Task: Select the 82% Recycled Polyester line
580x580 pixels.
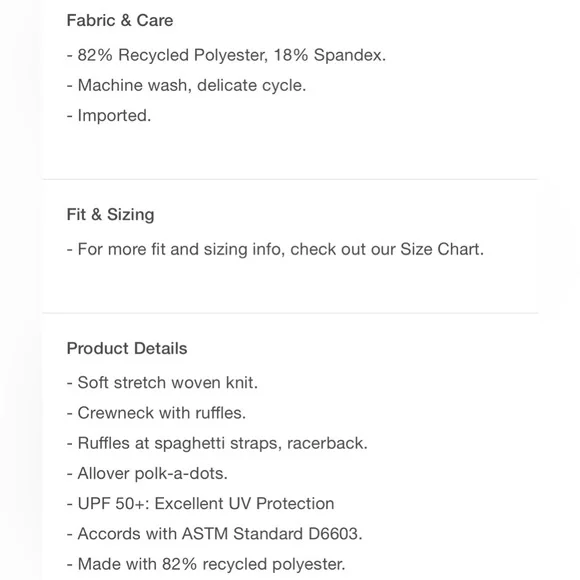Action: [226, 55]
